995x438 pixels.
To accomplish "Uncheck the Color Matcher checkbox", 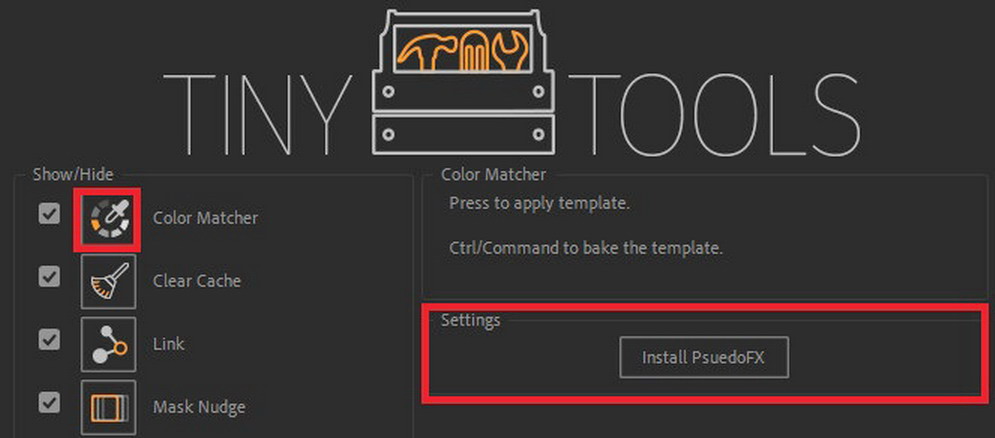I will (49, 214).
